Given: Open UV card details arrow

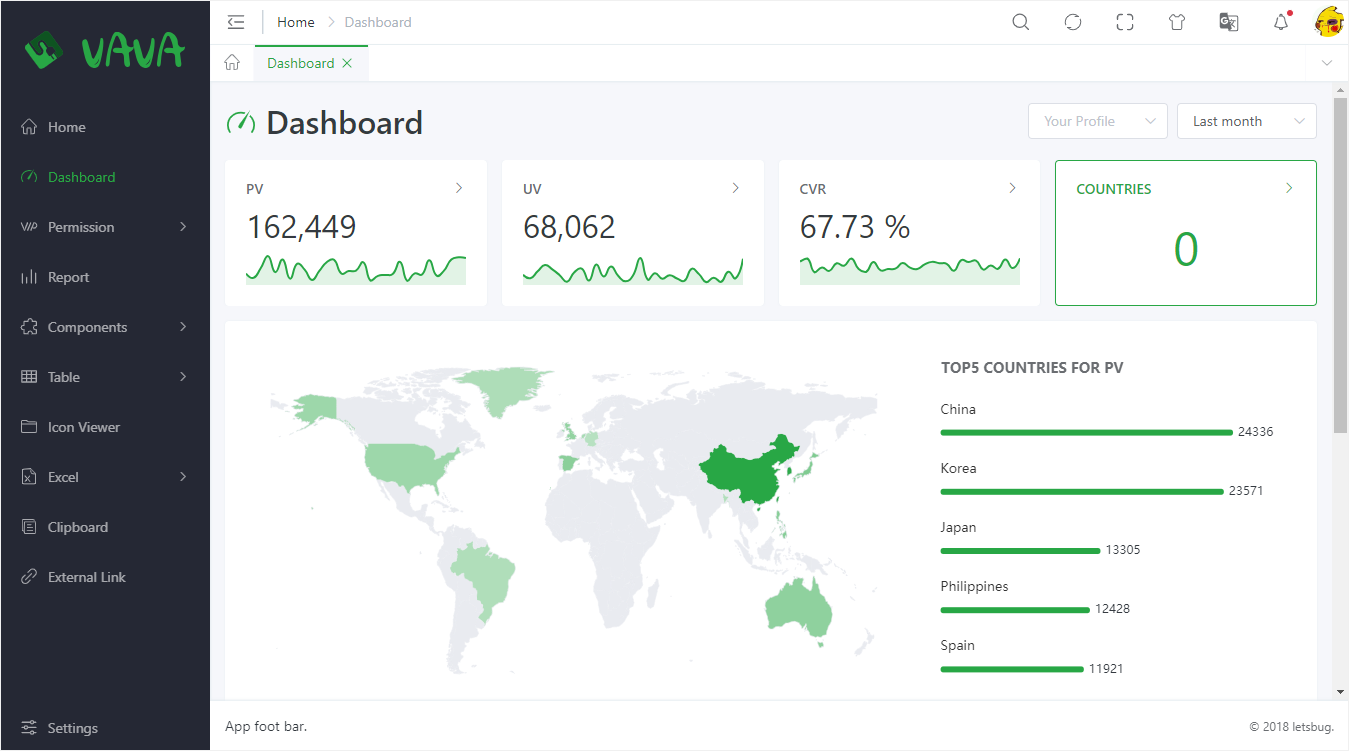Looking at the screenshot, I should coord(736,188).
